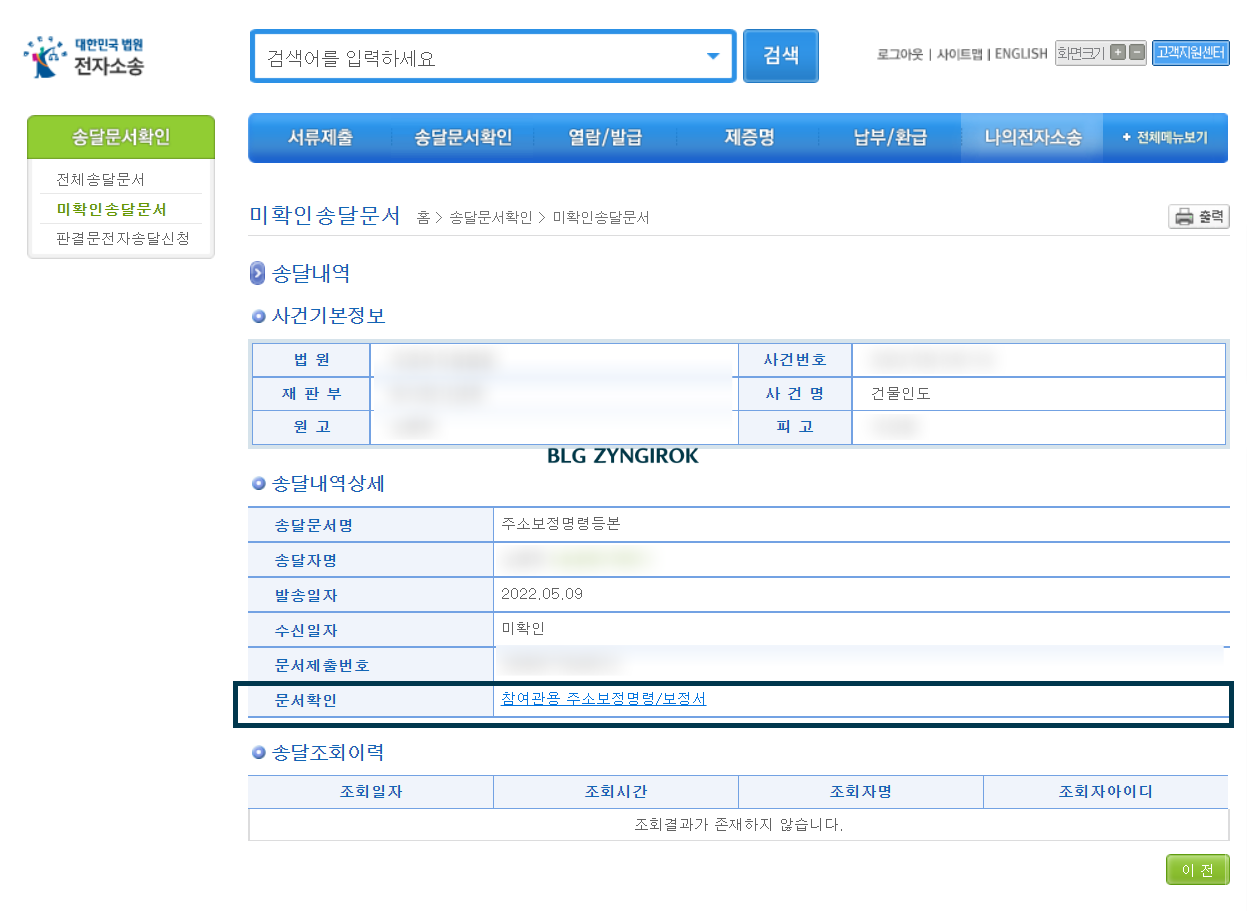Open the 고객지원센터 customer support center
Viewport: 1247px width, 911px height.
tap(1190, 53)
